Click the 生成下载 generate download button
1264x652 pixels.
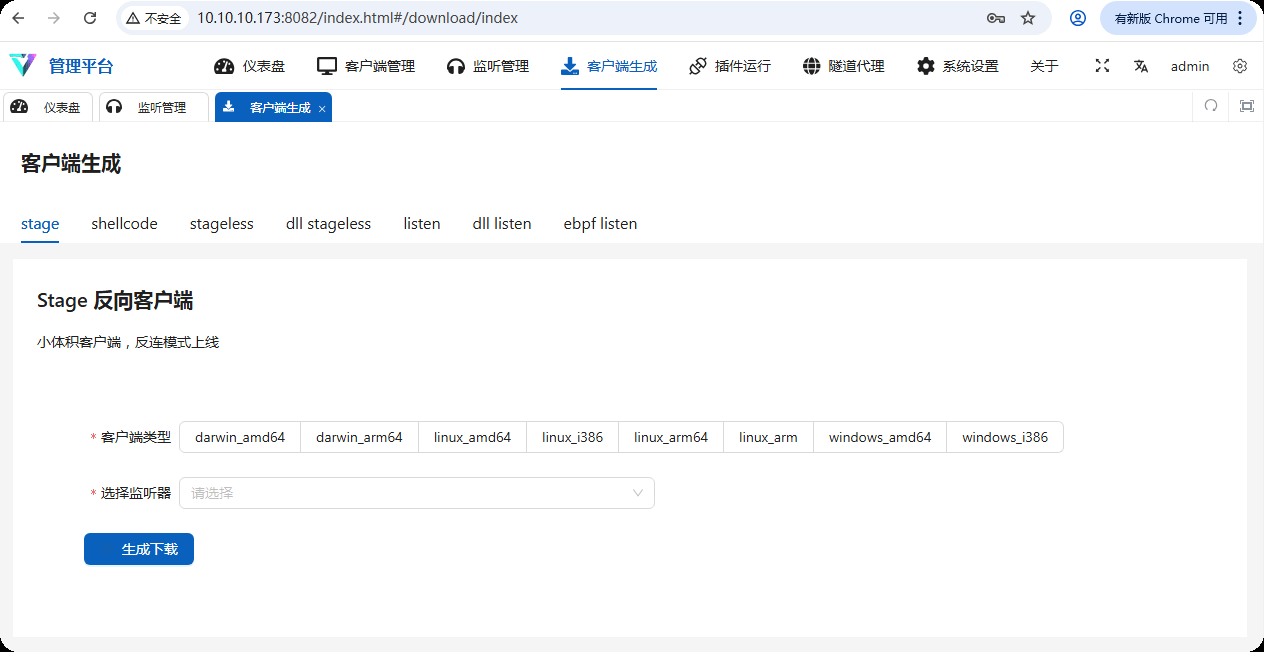[139, 549]
